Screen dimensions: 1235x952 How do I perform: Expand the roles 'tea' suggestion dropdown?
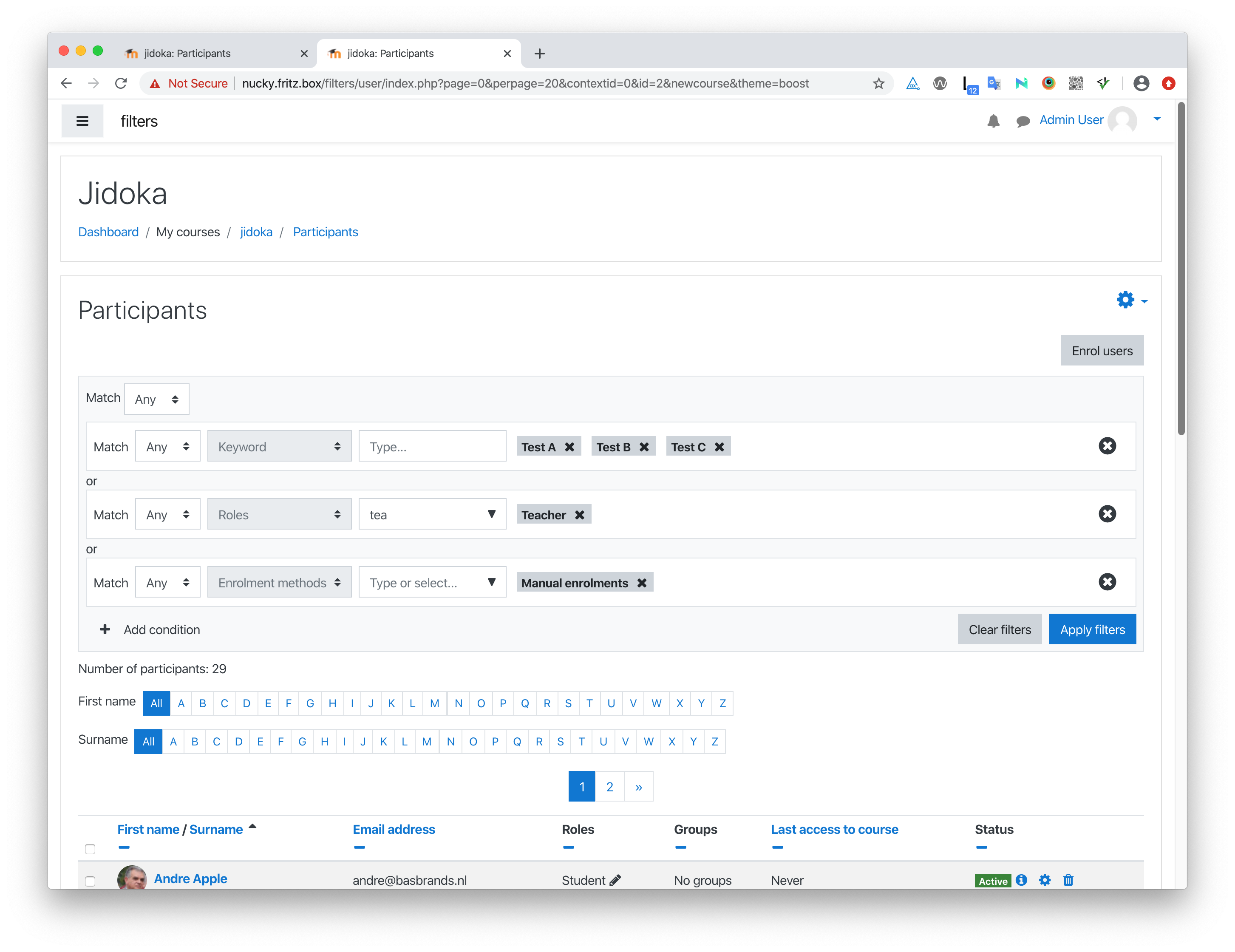[491, 514]
